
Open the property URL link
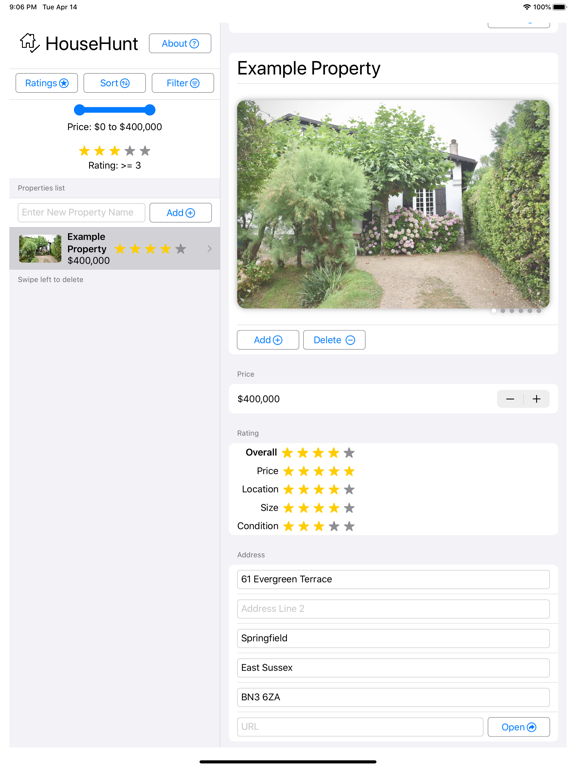tap(519, 727)
